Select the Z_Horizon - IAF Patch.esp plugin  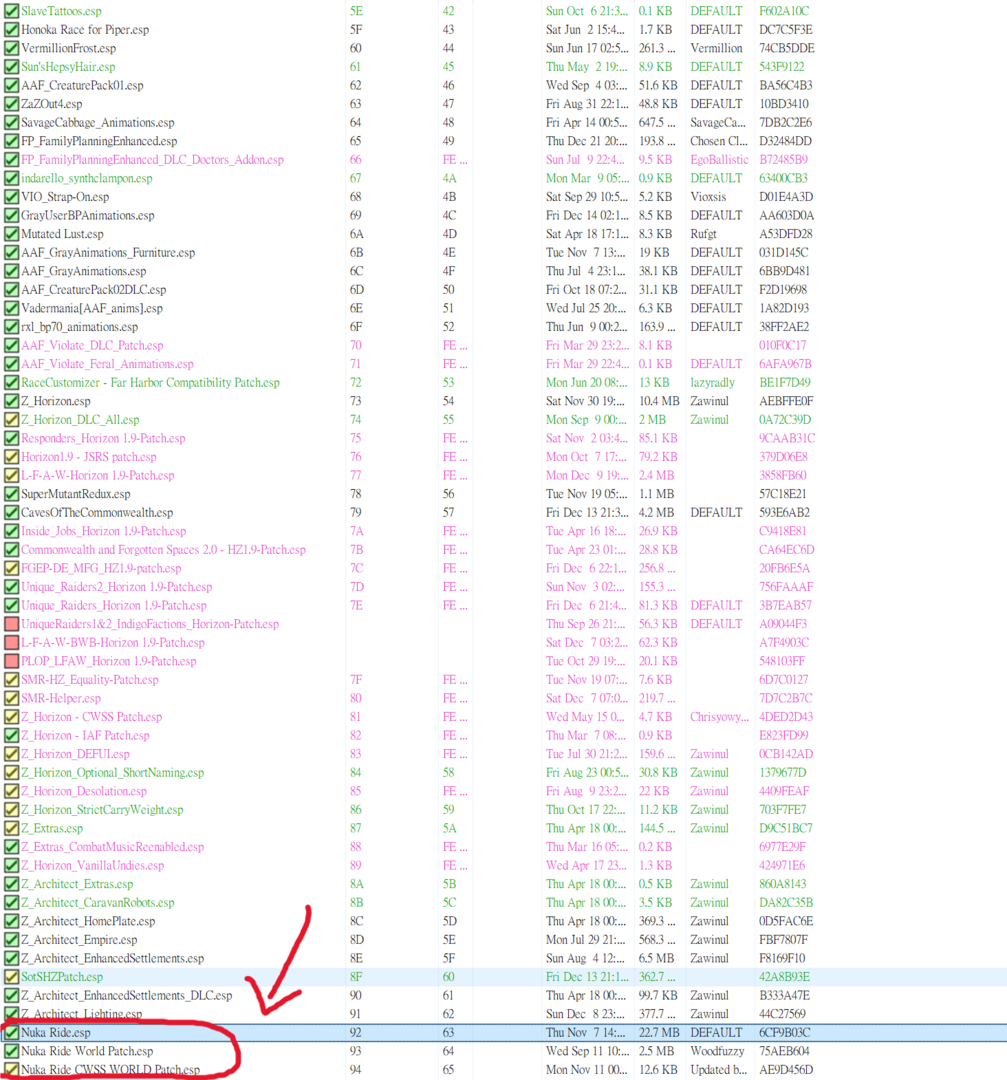point(85,736)
